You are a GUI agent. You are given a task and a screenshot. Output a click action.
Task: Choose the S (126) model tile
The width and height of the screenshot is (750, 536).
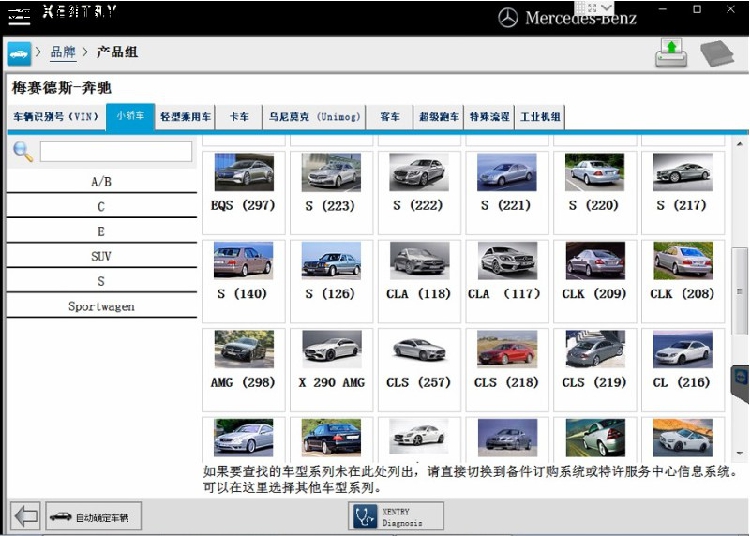(x=331, y=281)
